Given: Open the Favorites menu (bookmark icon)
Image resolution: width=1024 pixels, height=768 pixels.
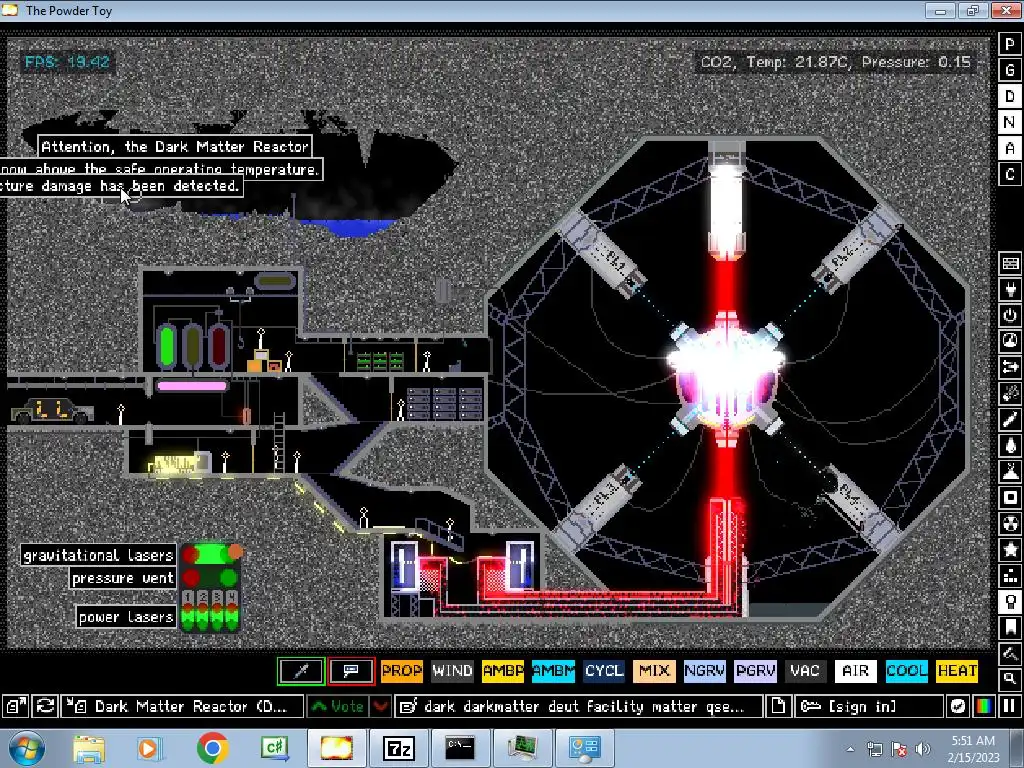Looking at the screenshot, I should (1010, 628).
